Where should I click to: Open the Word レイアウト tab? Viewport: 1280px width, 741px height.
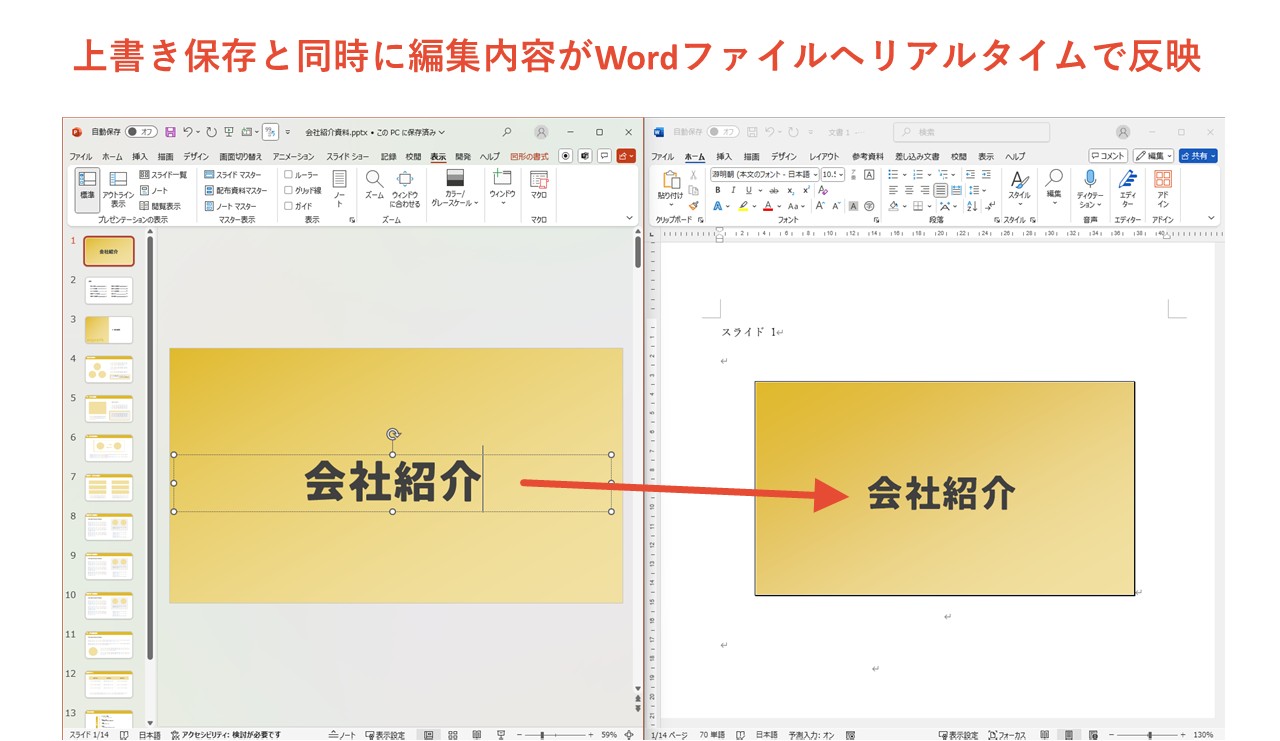[x=824, y=157]
